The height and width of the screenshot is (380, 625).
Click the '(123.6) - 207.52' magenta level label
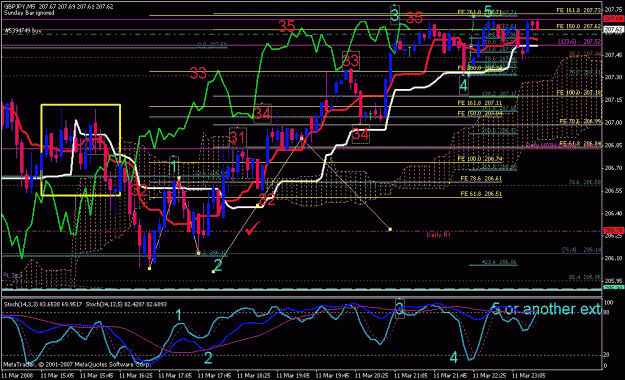point(579,41)
